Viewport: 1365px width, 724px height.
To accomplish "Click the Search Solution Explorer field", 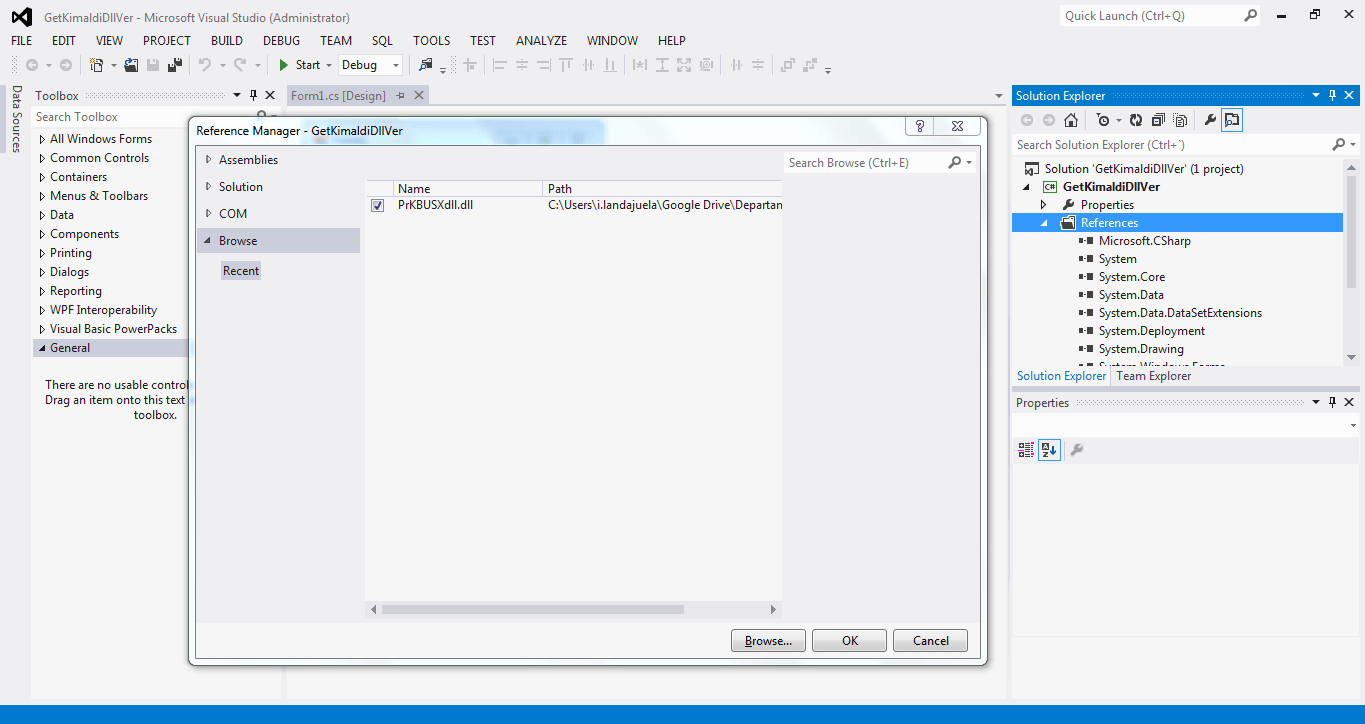I will (1171, 145).
